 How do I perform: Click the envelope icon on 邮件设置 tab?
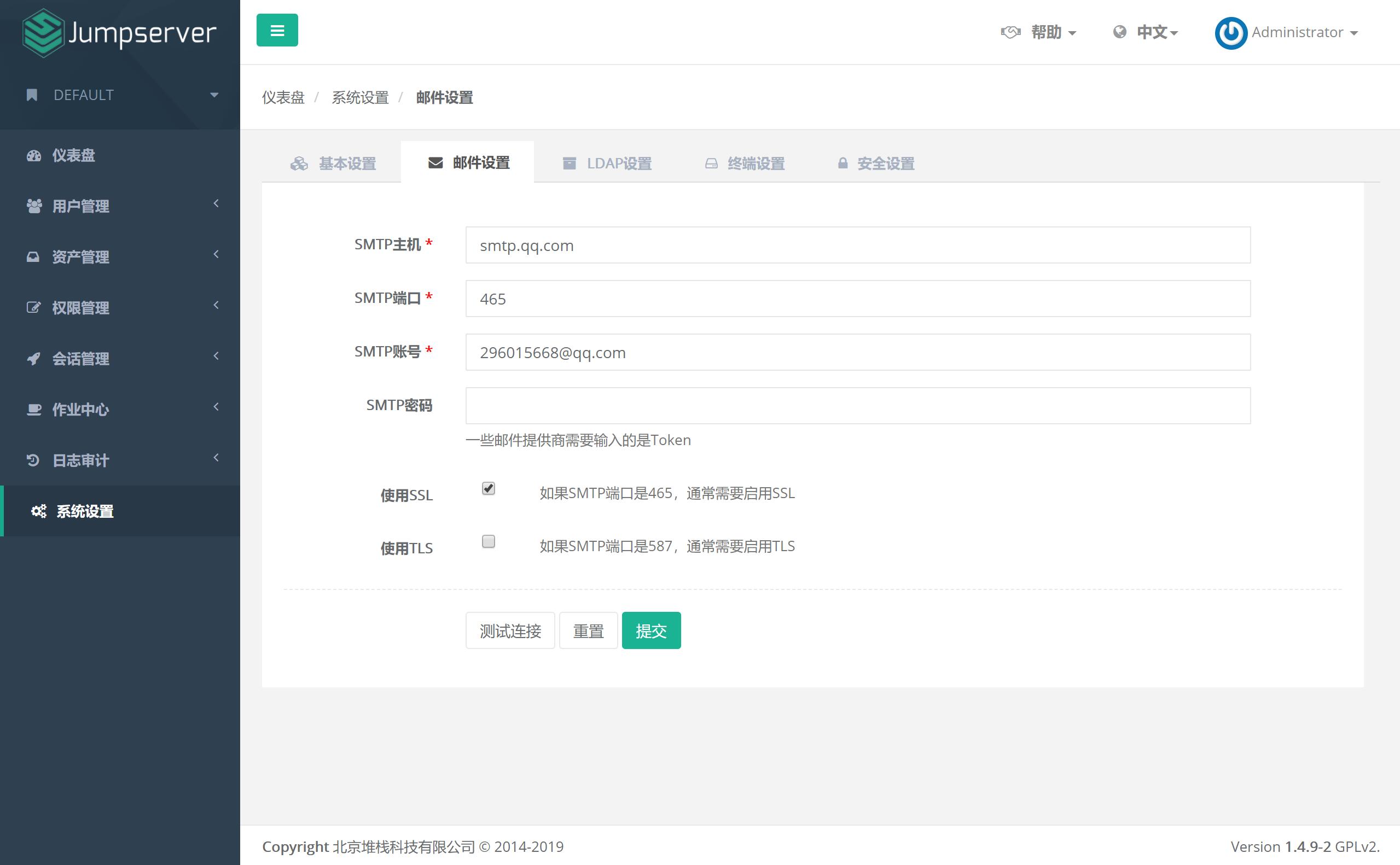[x=435, y=163]
